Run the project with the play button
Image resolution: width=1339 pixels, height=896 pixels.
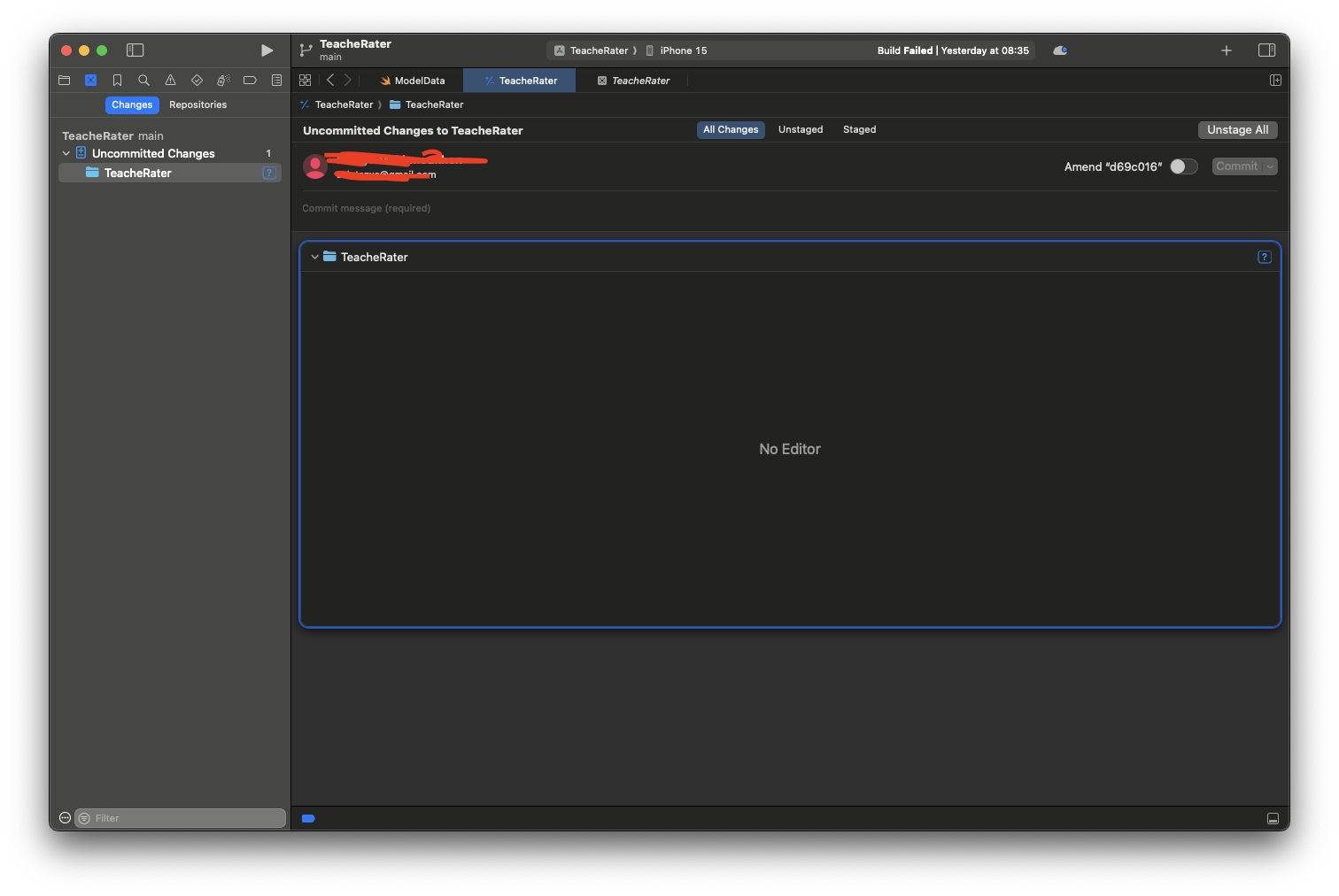click(267, 50)
